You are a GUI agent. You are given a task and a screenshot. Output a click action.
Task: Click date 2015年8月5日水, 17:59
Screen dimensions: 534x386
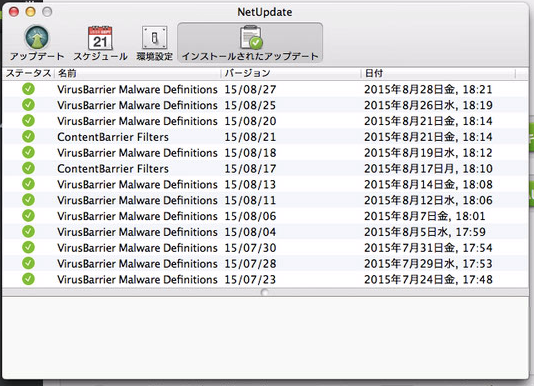point(425,232)
